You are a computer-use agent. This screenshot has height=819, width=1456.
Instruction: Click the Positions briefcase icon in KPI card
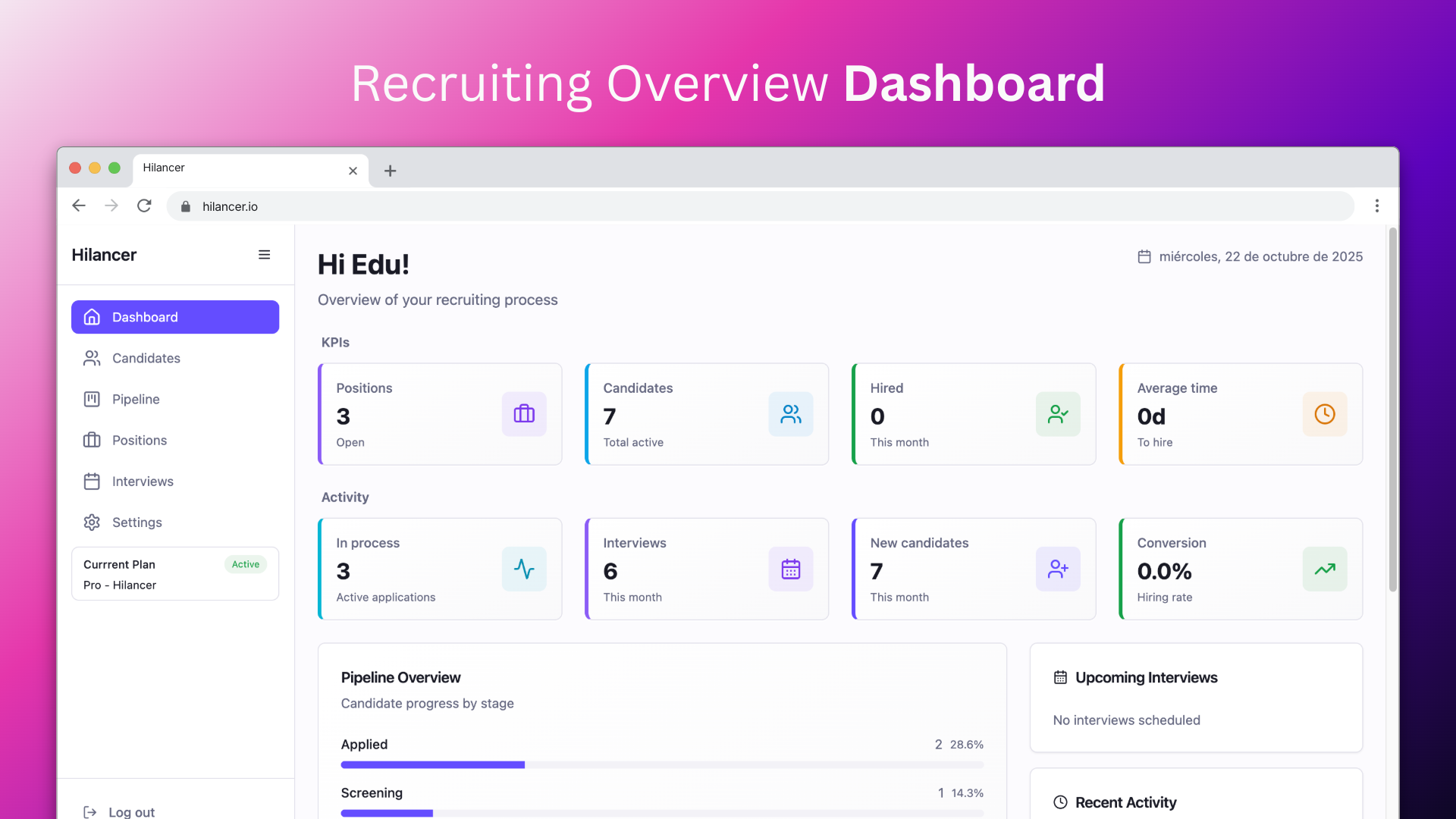[x=524, y=414]
